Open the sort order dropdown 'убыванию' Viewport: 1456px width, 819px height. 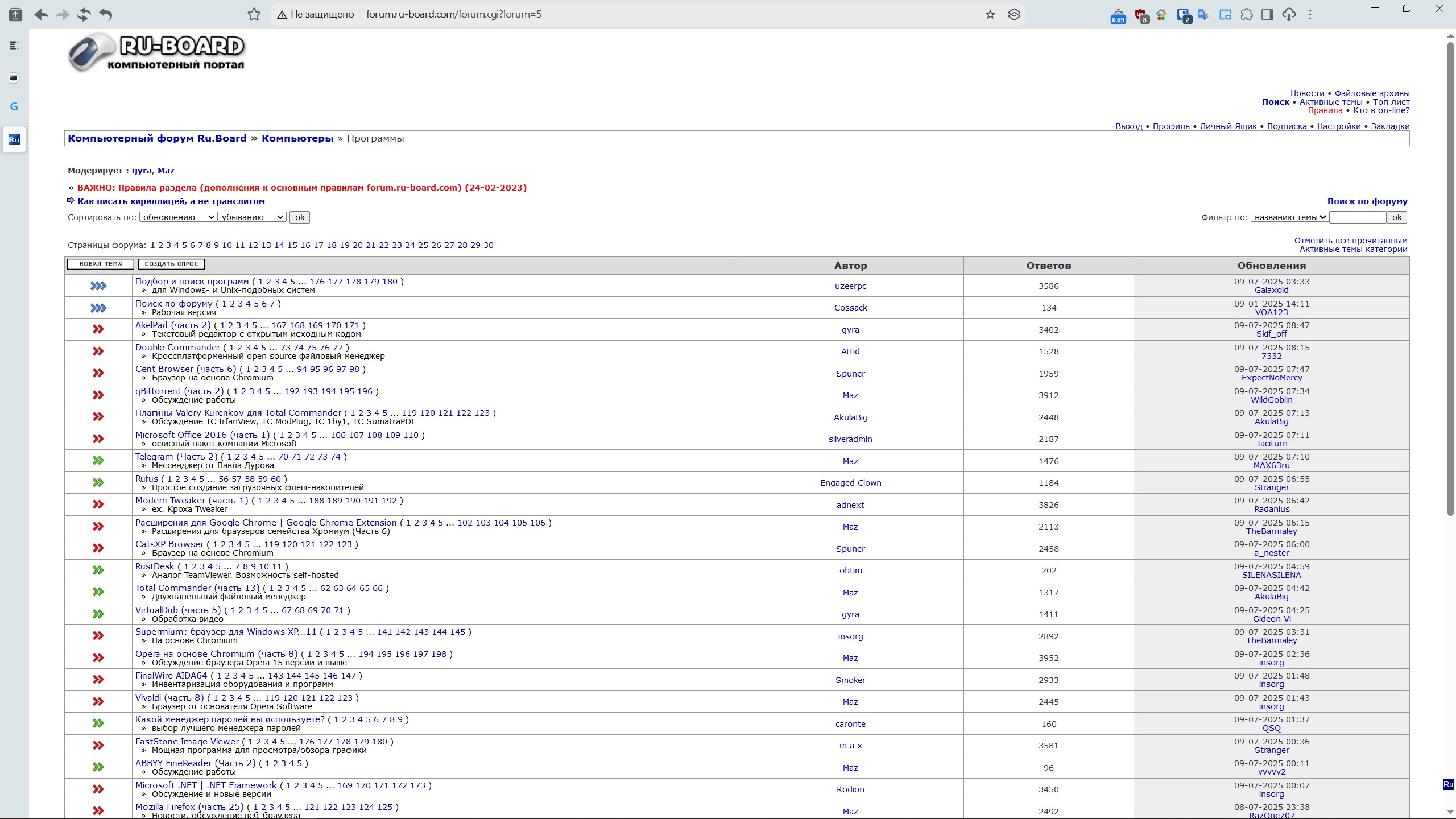[x=252, y=217]
